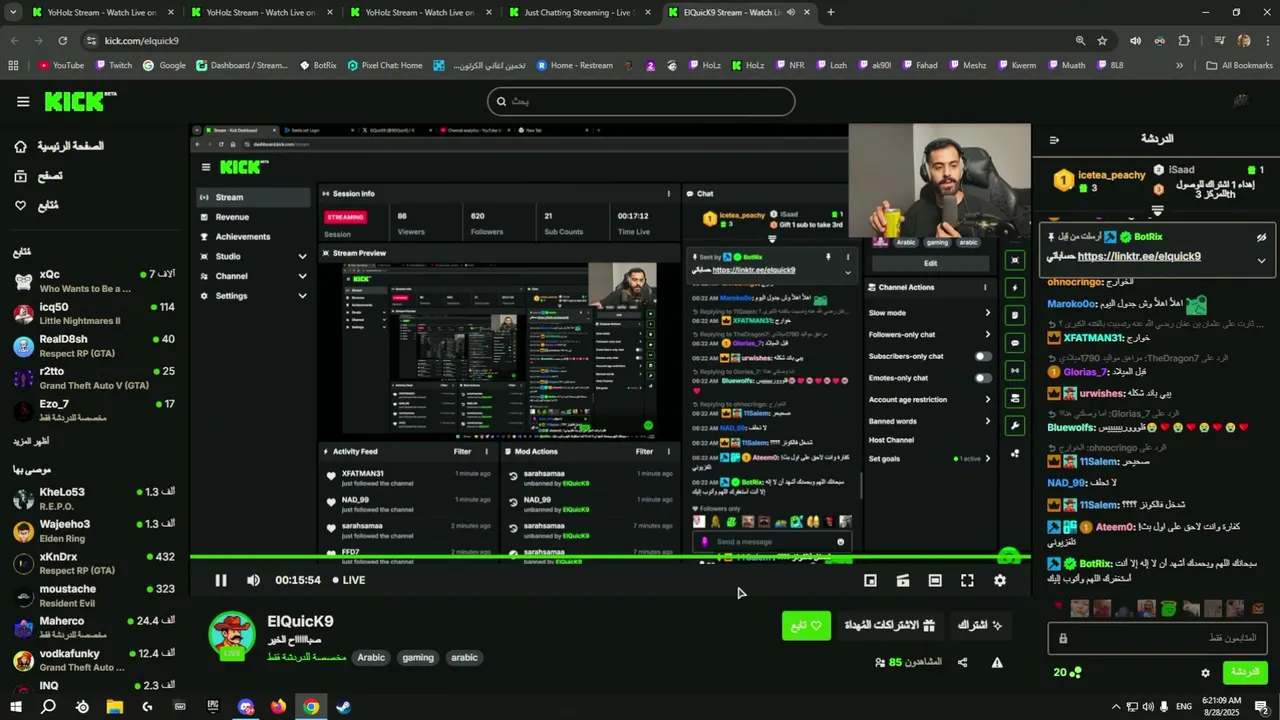Open browser tab search dropdown
This screenshot has width=1280, height=720.
point(13,12)
